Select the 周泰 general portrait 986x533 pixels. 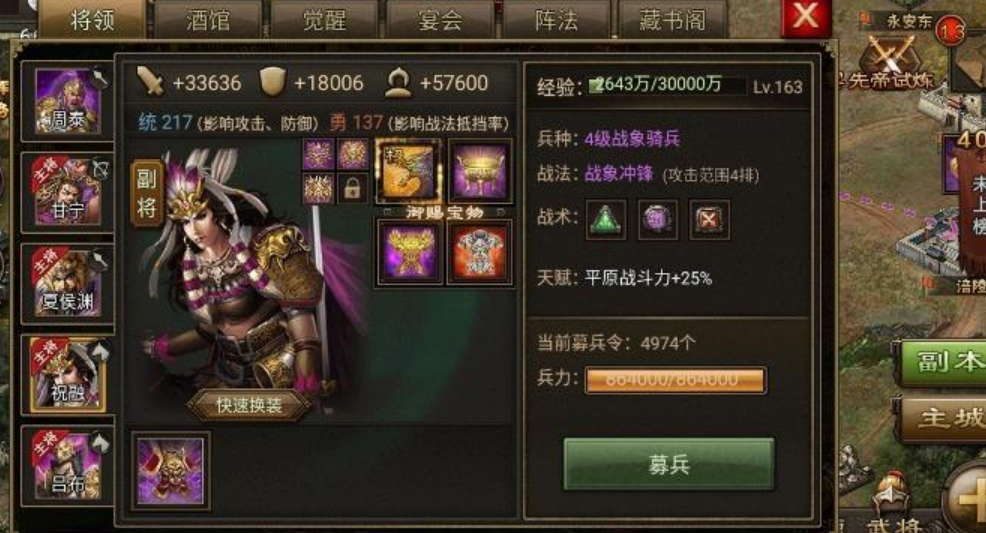click(x=68, y=102)
